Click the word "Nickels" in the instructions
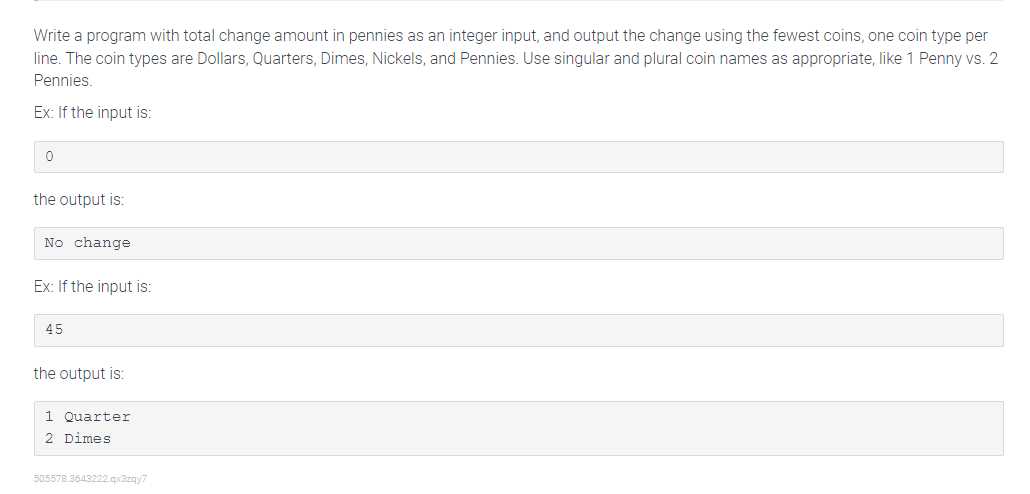Screen dimensions: 1030x494 point(398,58)
